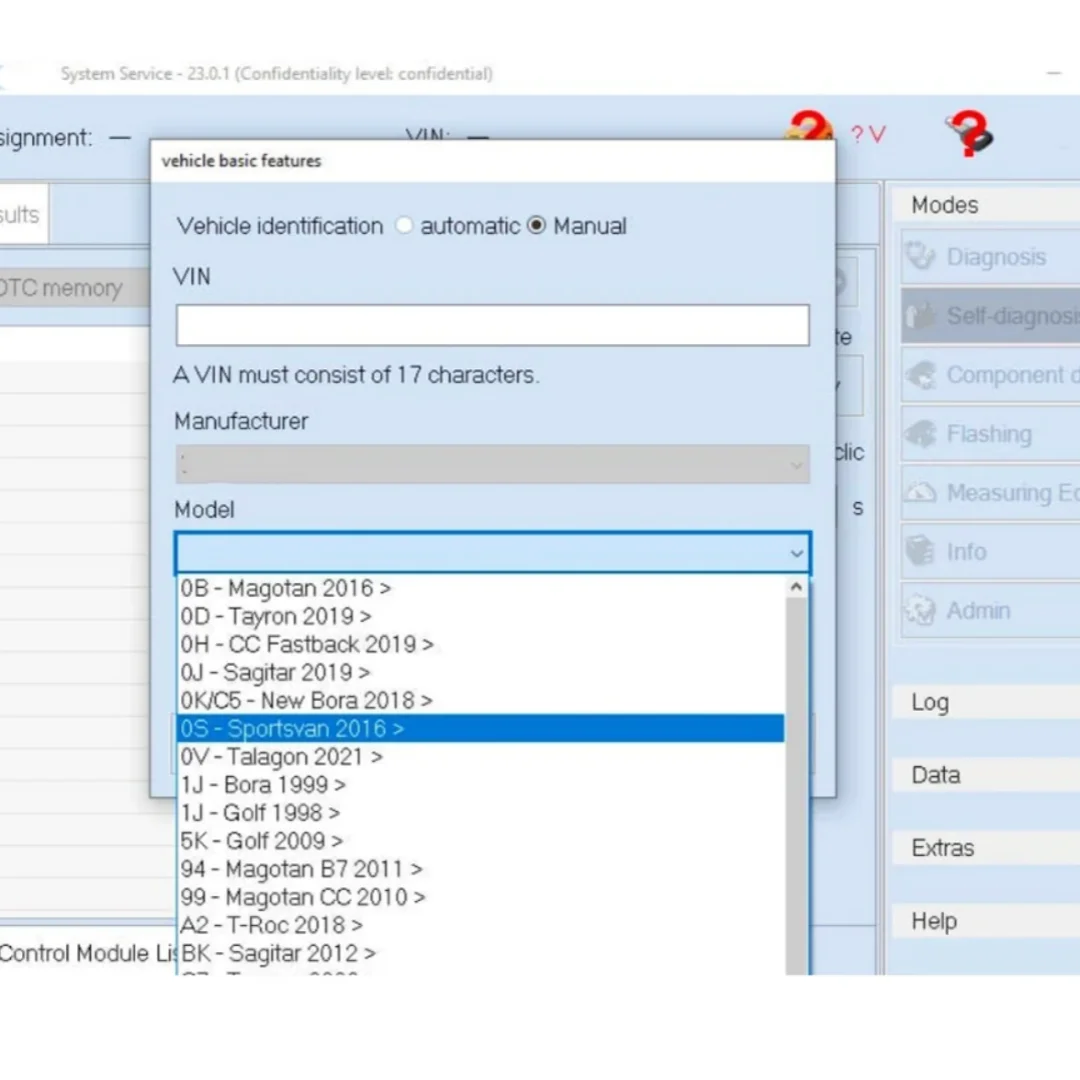1080x1080 pixels.
Task: Choose BK - Sagitar 2012 model
Action: tap(480, 953)
